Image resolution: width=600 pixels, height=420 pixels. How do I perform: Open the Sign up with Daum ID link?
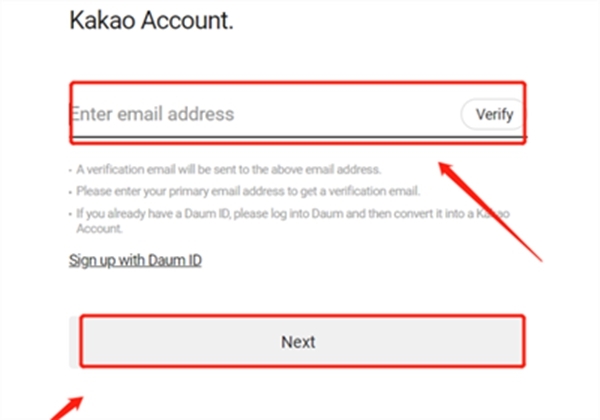(135, 261)
